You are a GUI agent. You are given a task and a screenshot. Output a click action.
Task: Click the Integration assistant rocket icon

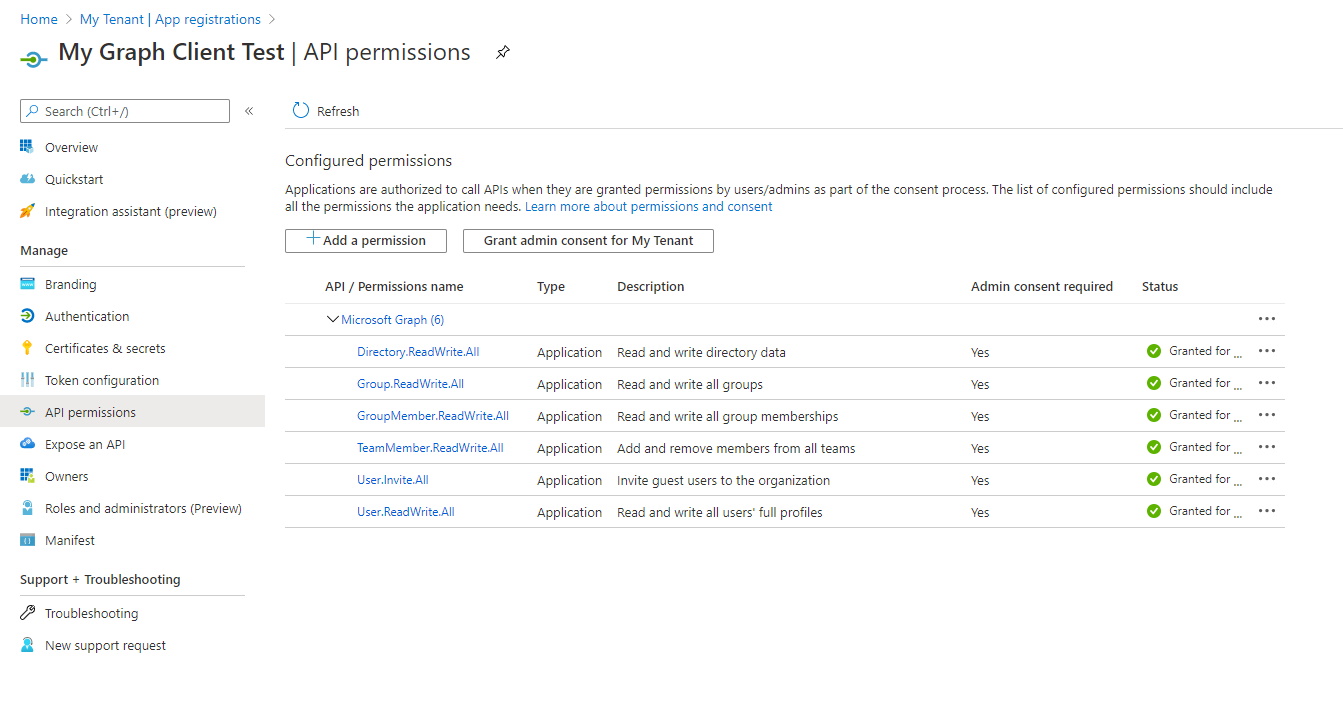(x=27, y=211)
